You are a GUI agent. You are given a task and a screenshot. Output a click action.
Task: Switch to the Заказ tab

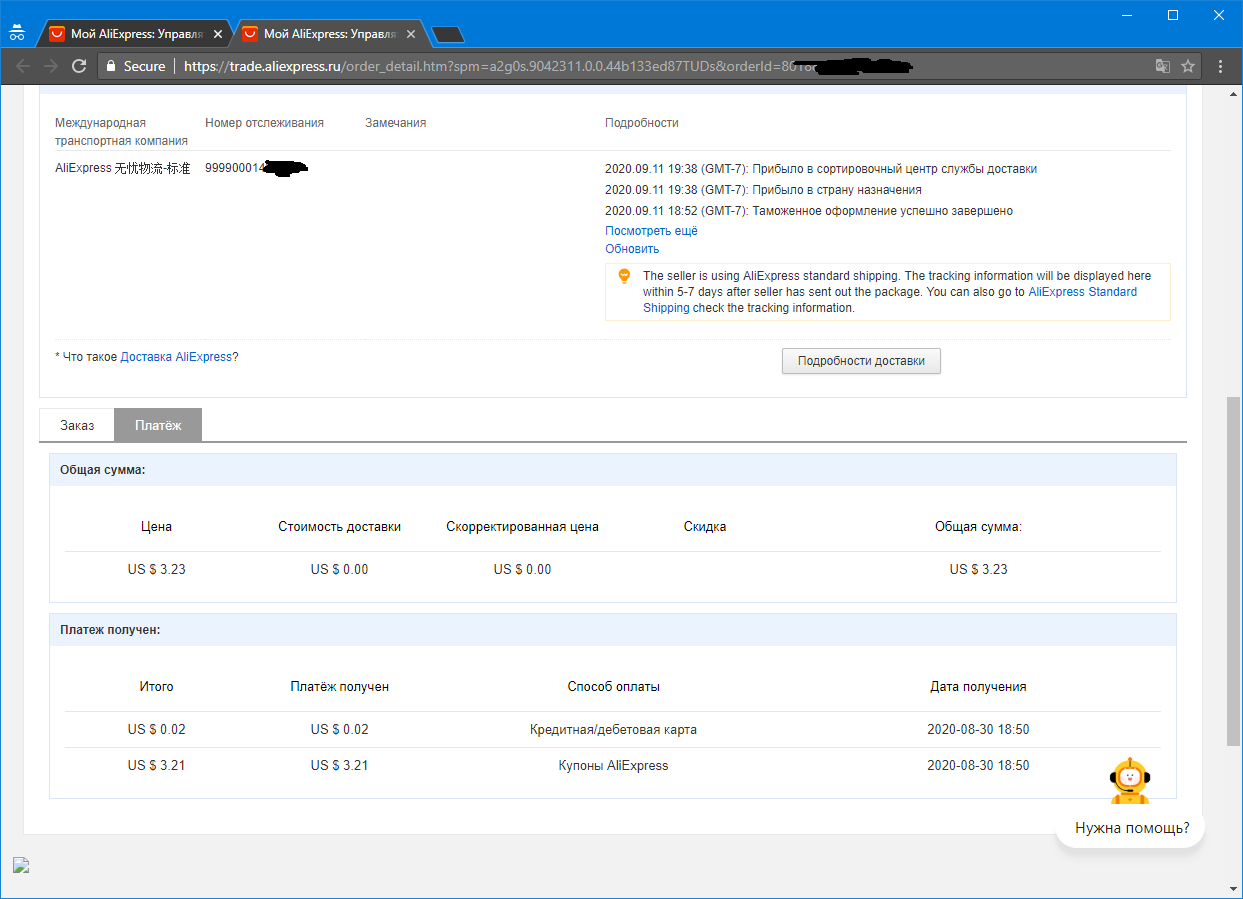click(77, 425)
